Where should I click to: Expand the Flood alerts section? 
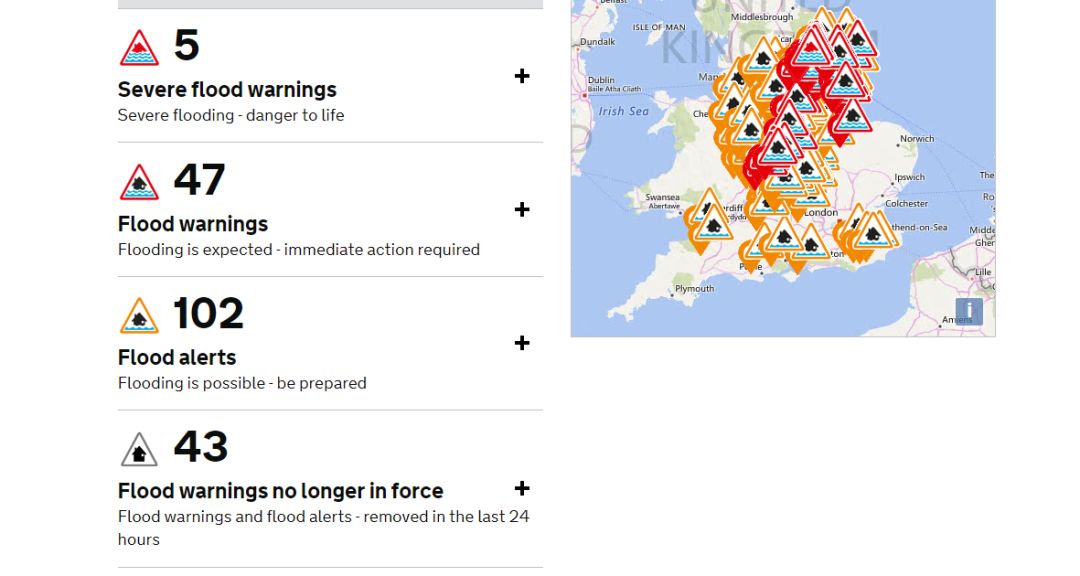point(522,343)
